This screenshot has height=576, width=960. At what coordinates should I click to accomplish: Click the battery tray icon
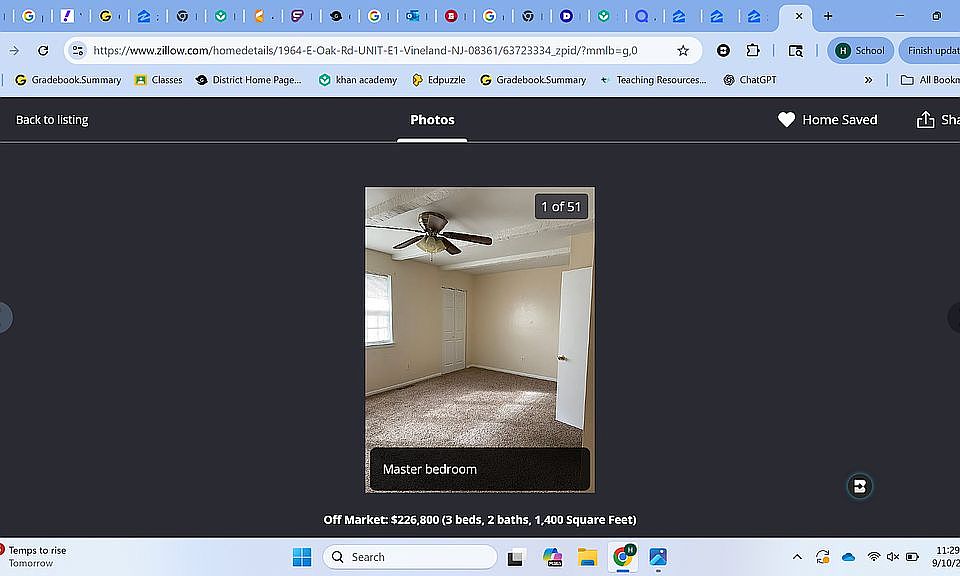(912, 557)
